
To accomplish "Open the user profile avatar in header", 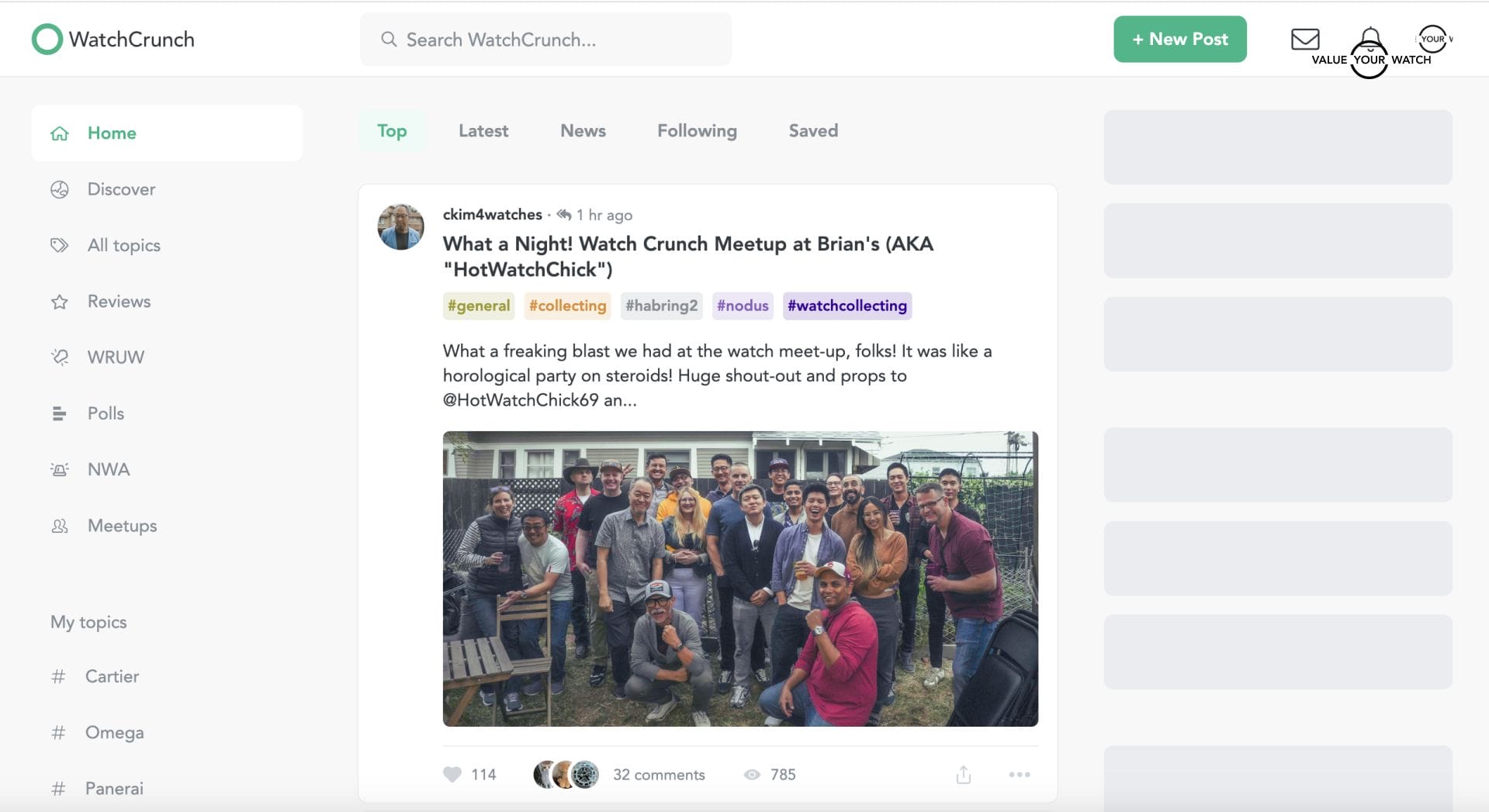I will [x=1432, y=39].
